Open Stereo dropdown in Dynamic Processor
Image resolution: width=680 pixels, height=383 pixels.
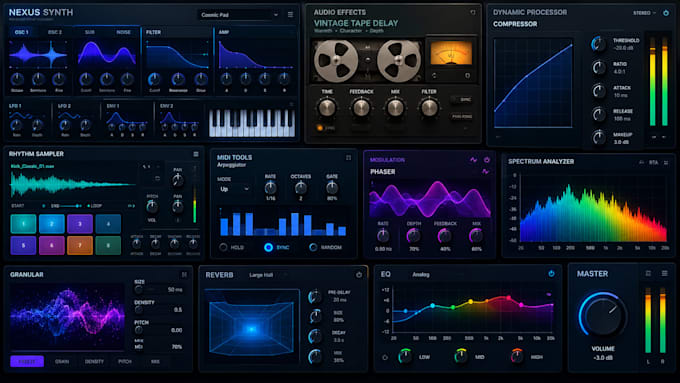644,13
